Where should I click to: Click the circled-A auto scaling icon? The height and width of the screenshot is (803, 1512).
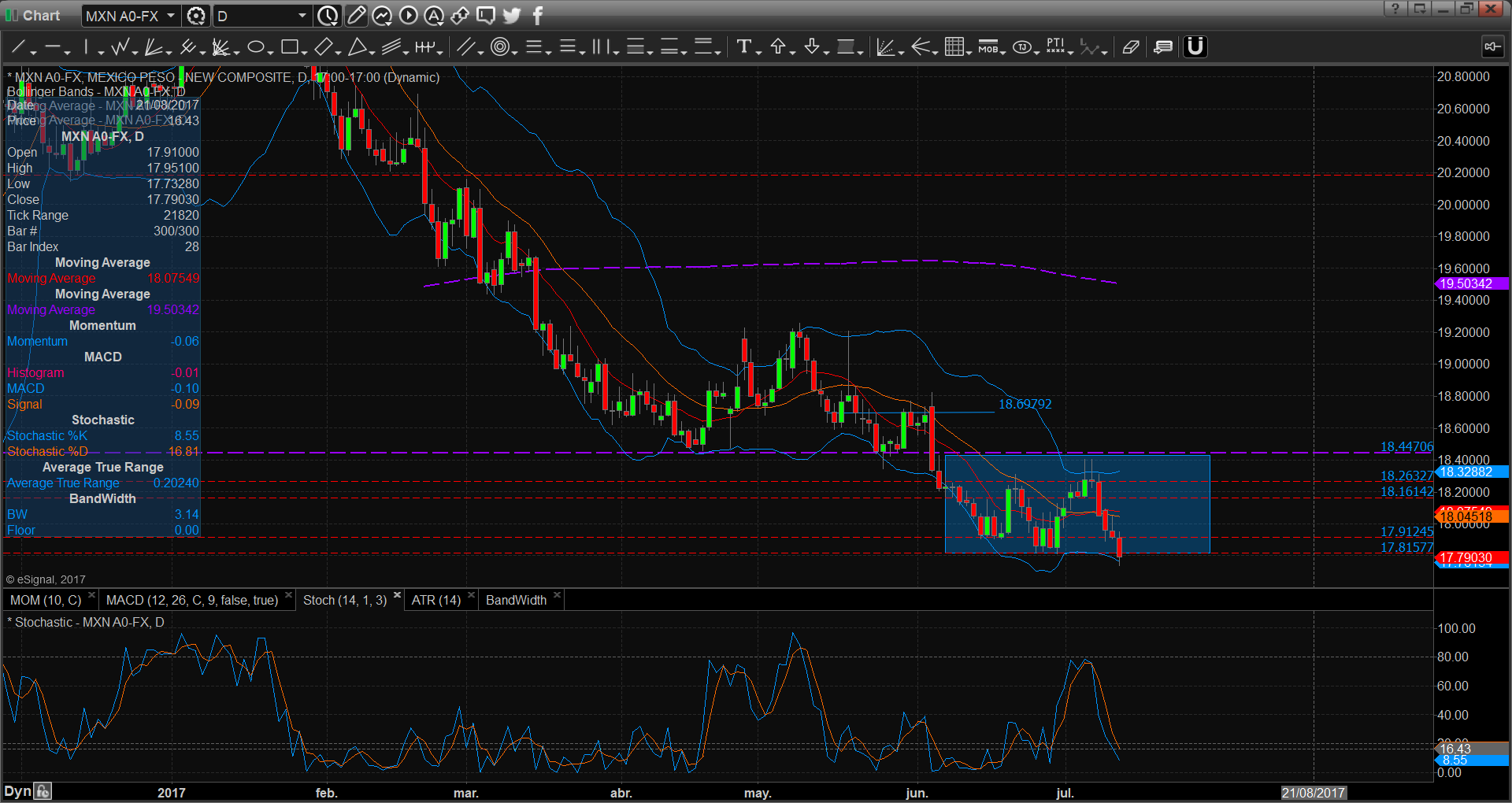point(434,15)
